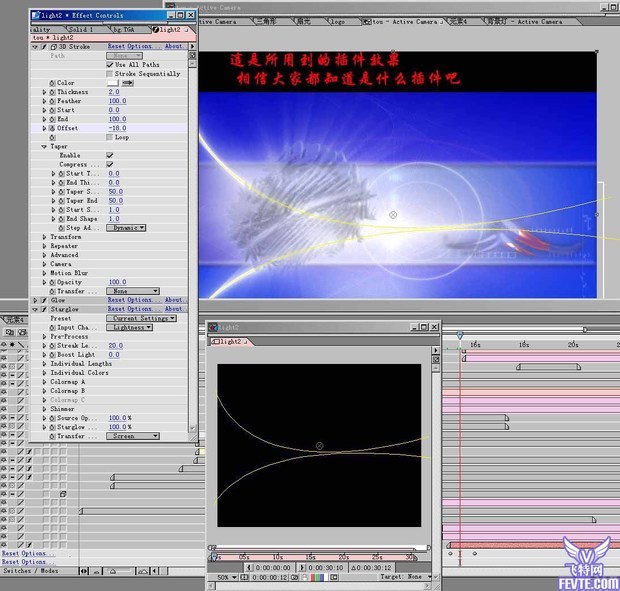
Task: Expand the Transform property group
Action: (x=44, y=237)
